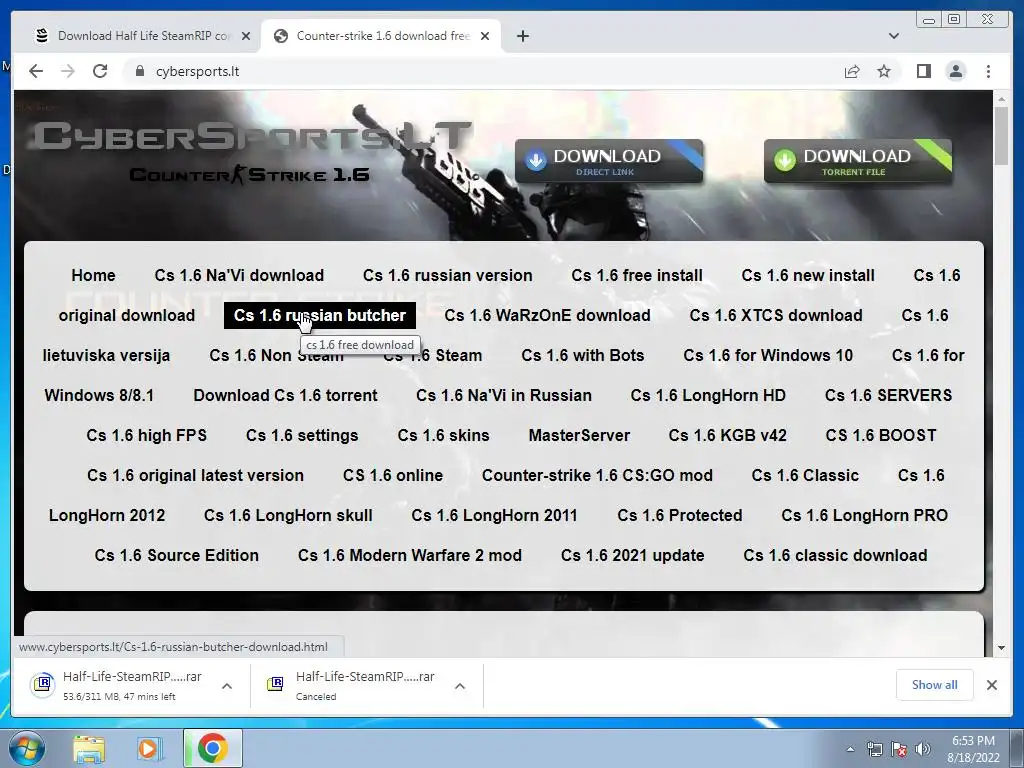Open the tab search dropdown arrow
This screenshot has width=1024, height=768.
pyautogui.click(x=894, y=36)
